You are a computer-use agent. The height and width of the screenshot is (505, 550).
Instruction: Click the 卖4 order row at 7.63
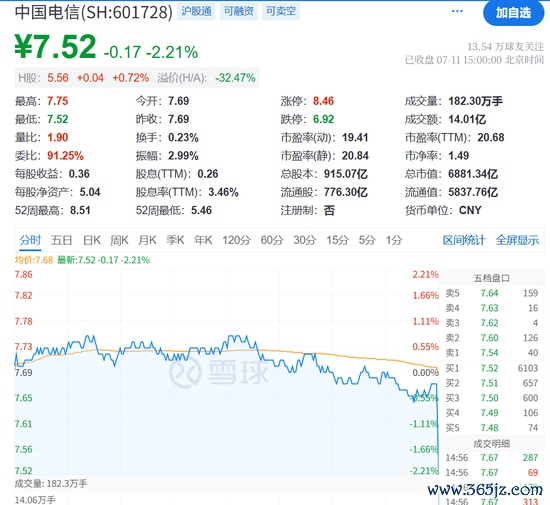pyautogui.click(x=491, y=308)
